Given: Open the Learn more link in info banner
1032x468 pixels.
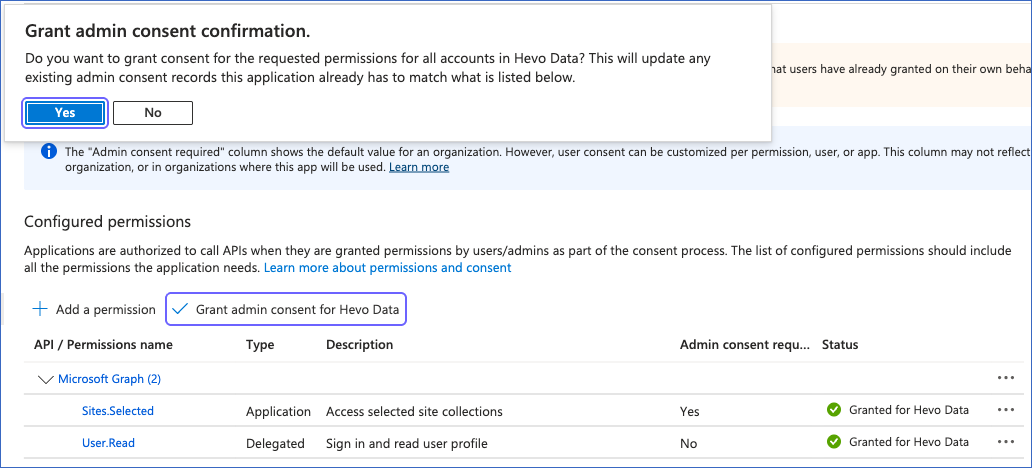Looking at the screenshot, I should point(419,167).
